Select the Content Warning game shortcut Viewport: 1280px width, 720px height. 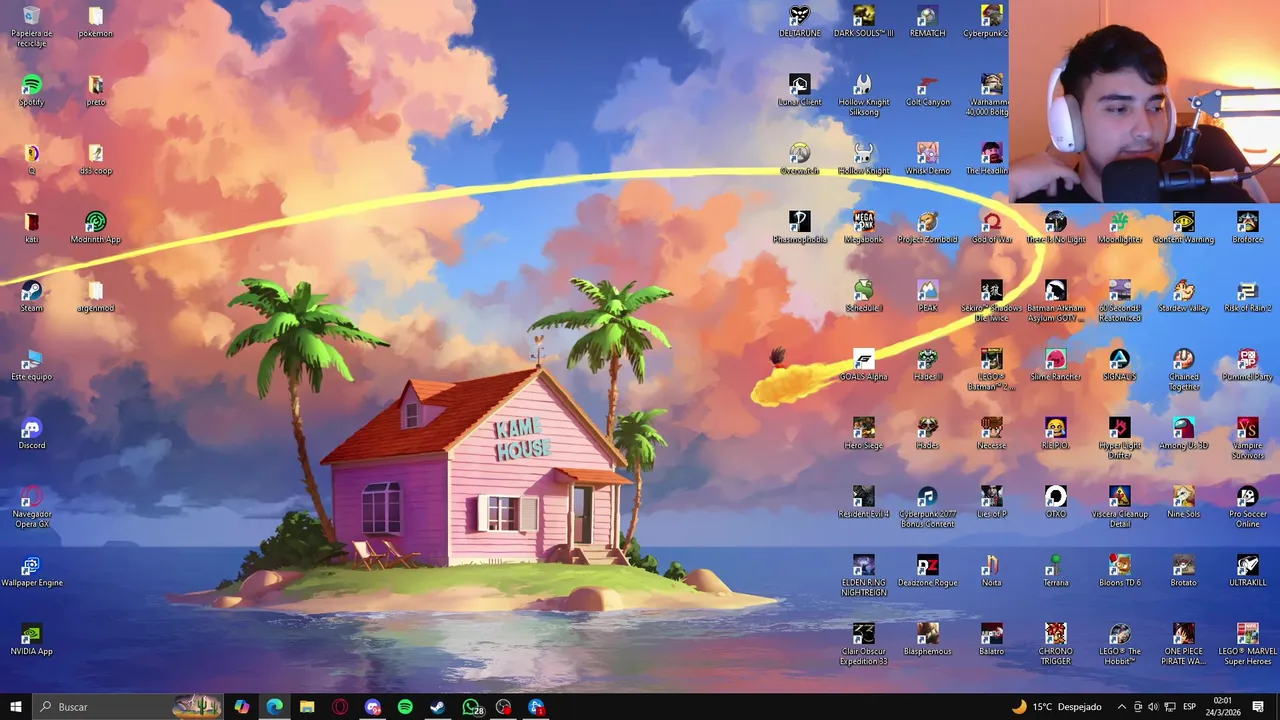(x=1183, y=228)
